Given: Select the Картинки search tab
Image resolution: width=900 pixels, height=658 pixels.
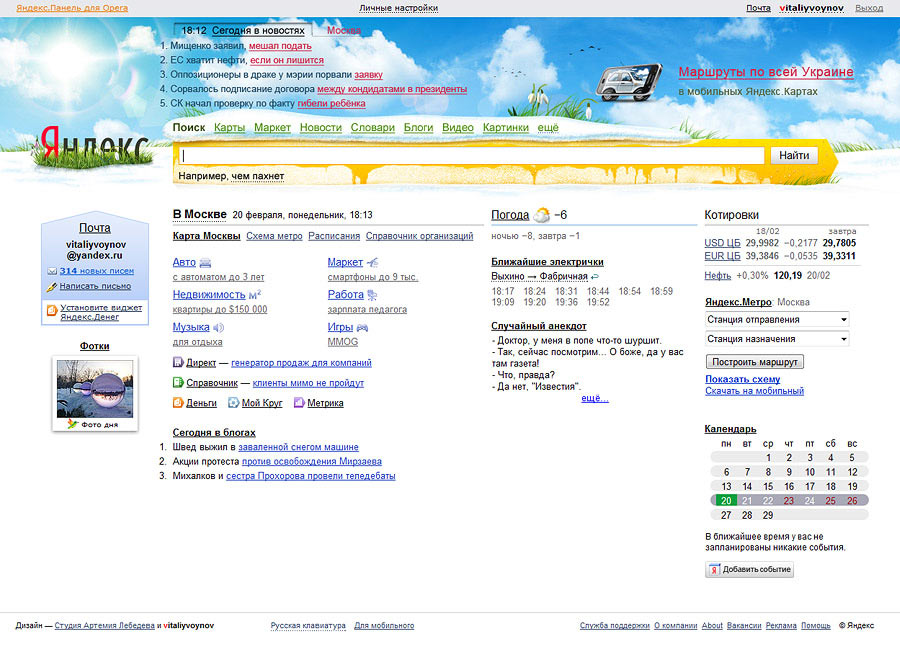Looking at the screenshot, I should tap(505, 128).
